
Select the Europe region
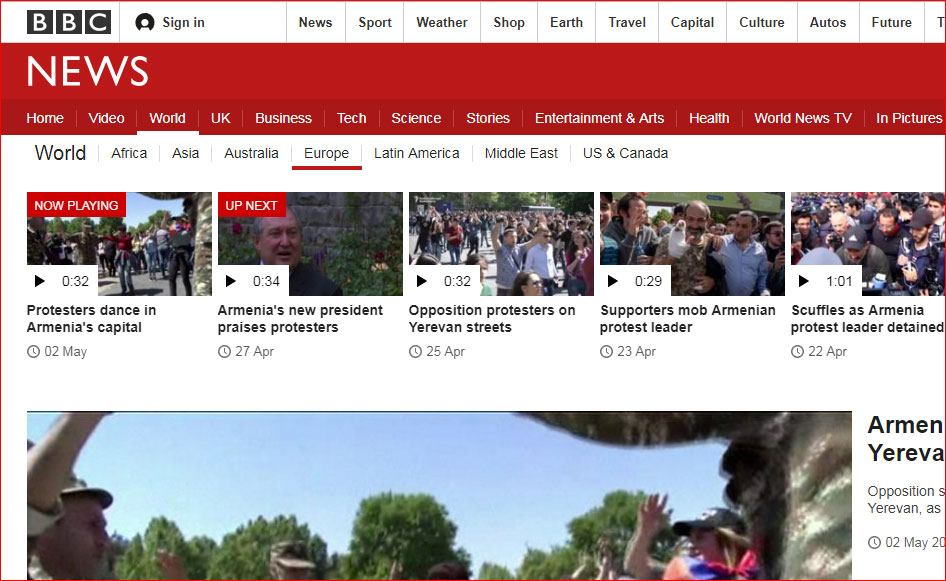(326, 153)
